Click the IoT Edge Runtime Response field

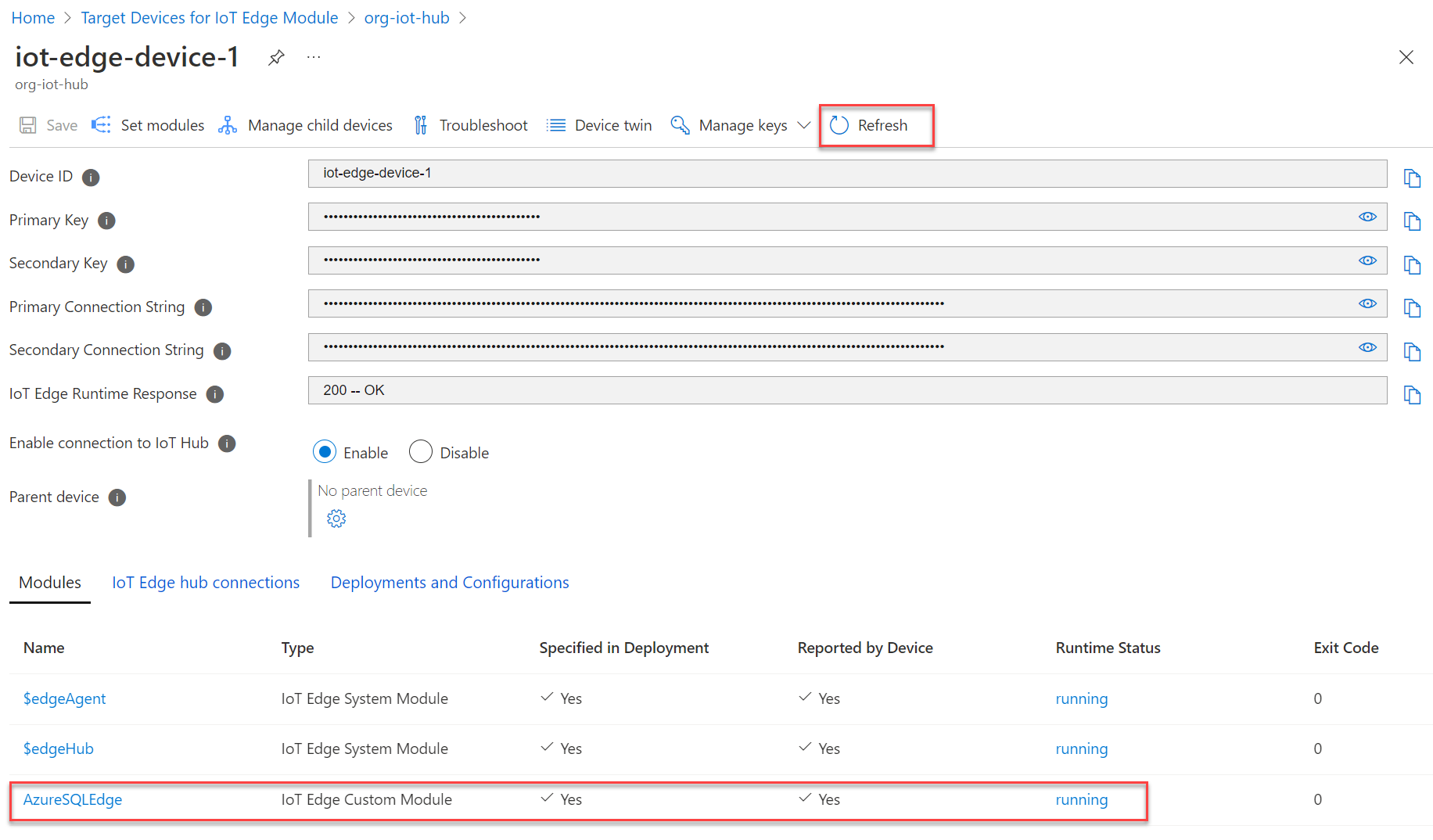click(x=847, y=390)
